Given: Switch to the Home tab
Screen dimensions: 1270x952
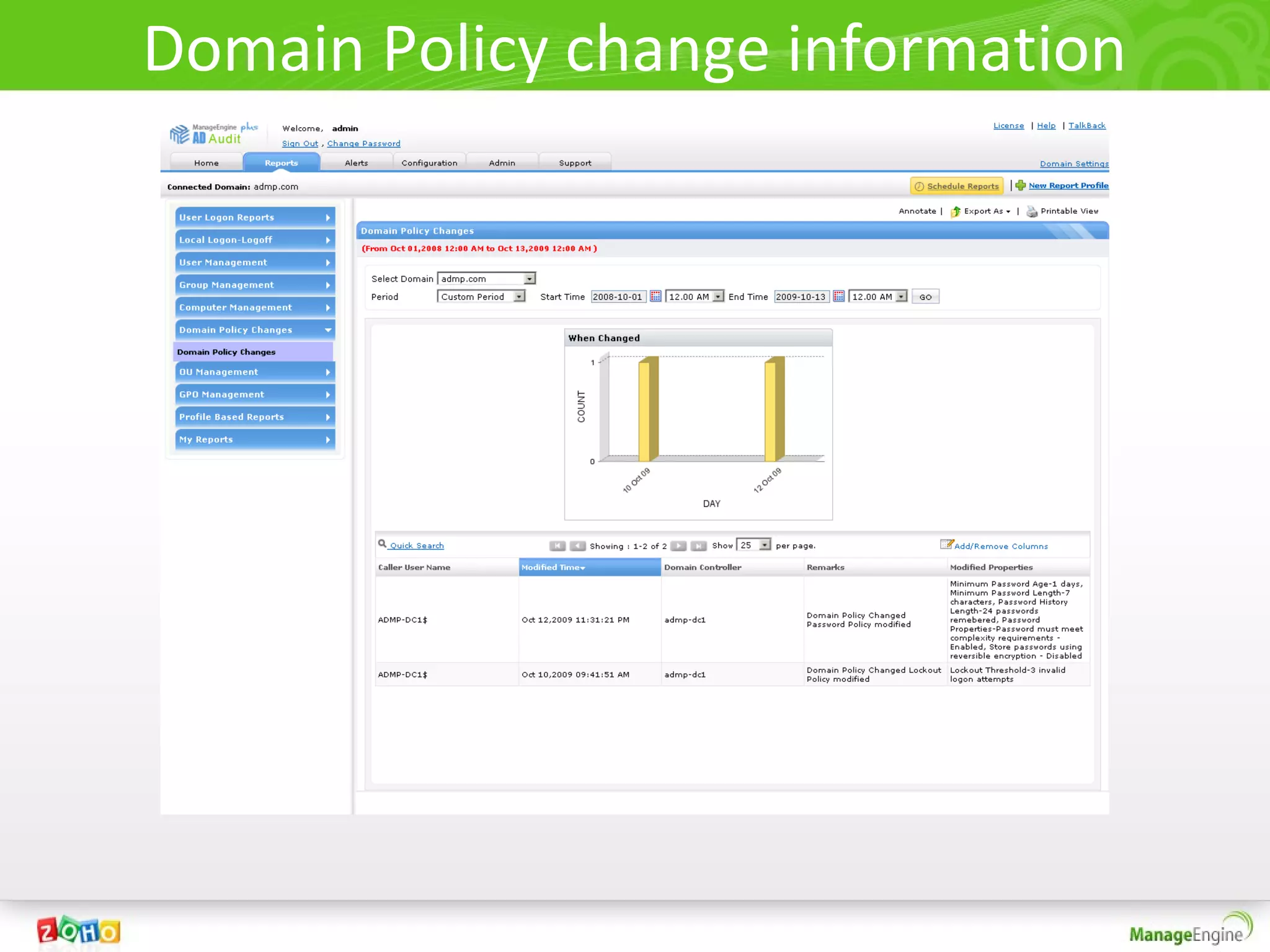Looking at the screenshot, I should click(x=206, y=162).
